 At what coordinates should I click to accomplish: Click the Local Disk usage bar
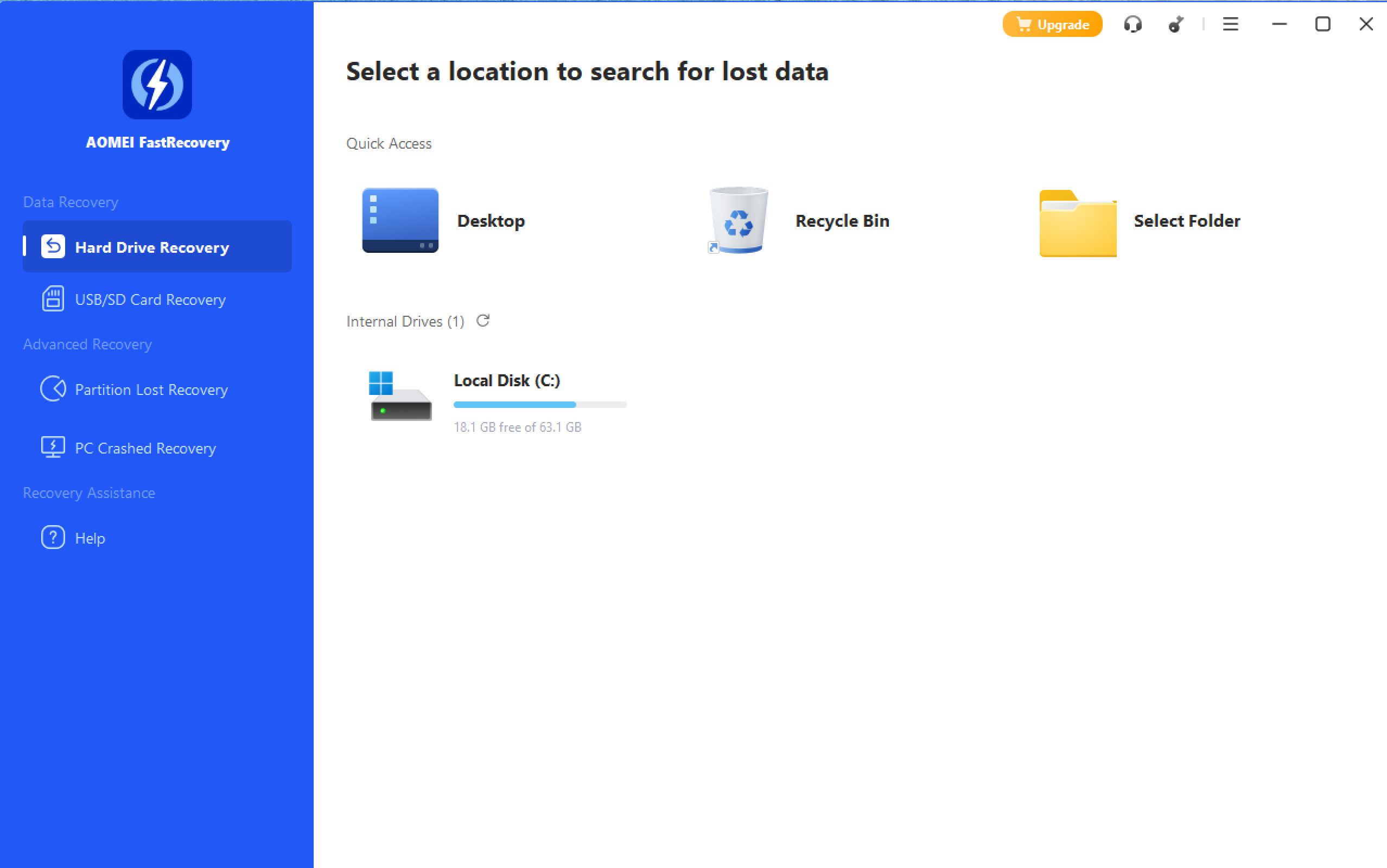point(540,405)
